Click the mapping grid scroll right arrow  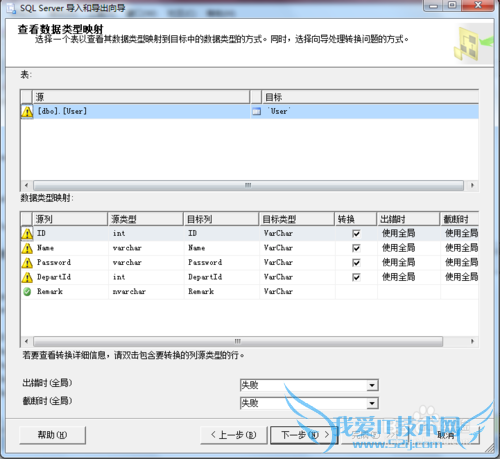472,341
